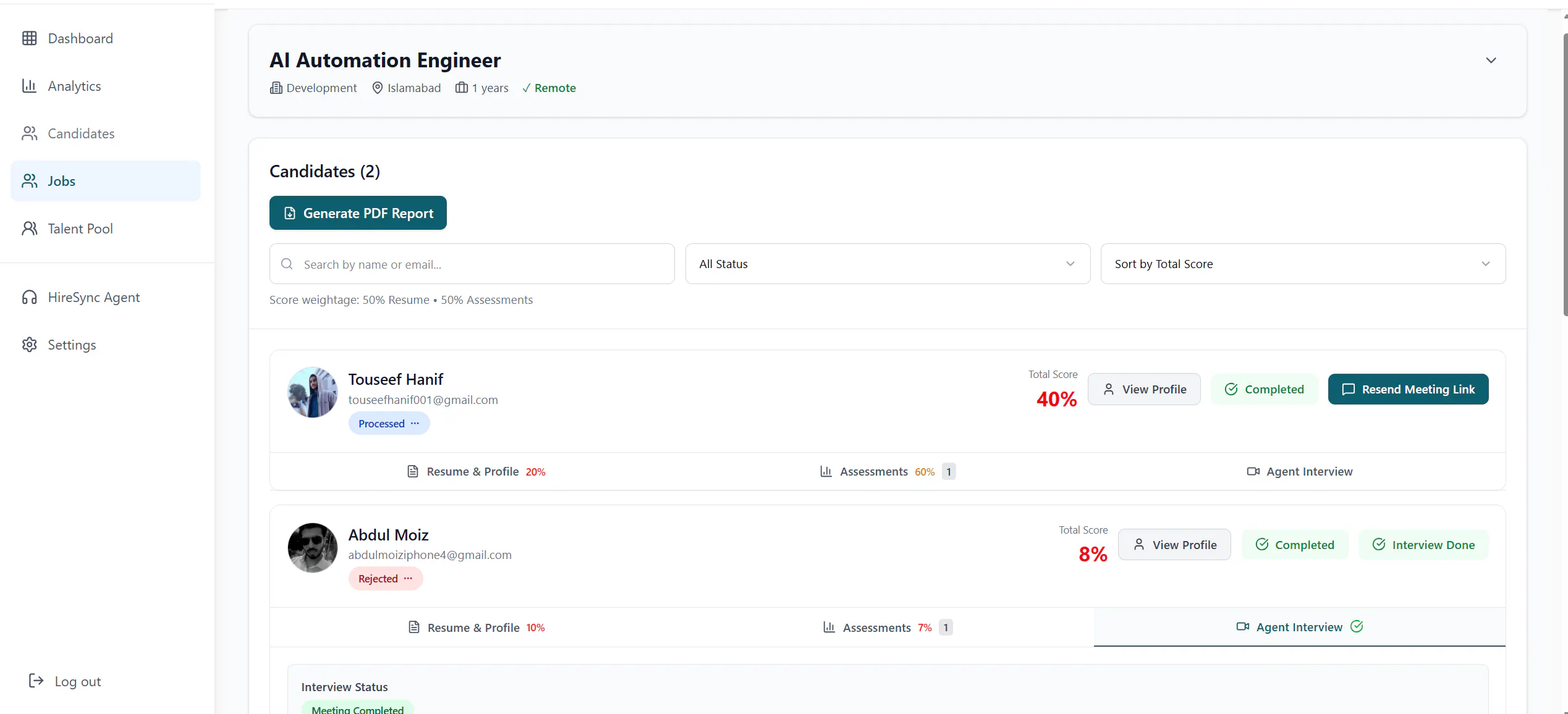Click Abdul Moiz's profile photo
1568x714 pixels.
[x=313, y=548]
